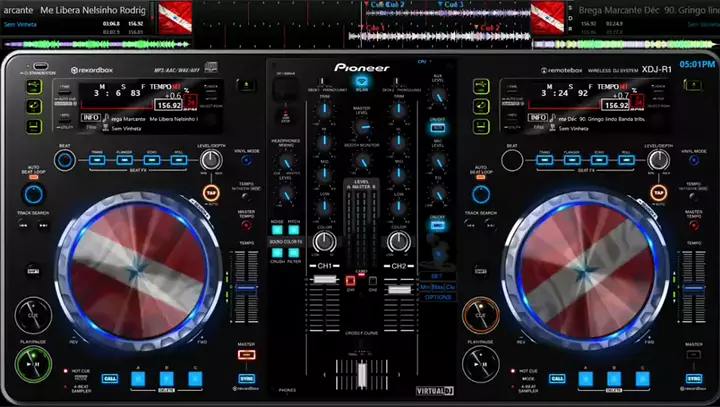Click the left deck USB source icon
The height and width of the screenshot is (407, 720).
tap(34, 86)
